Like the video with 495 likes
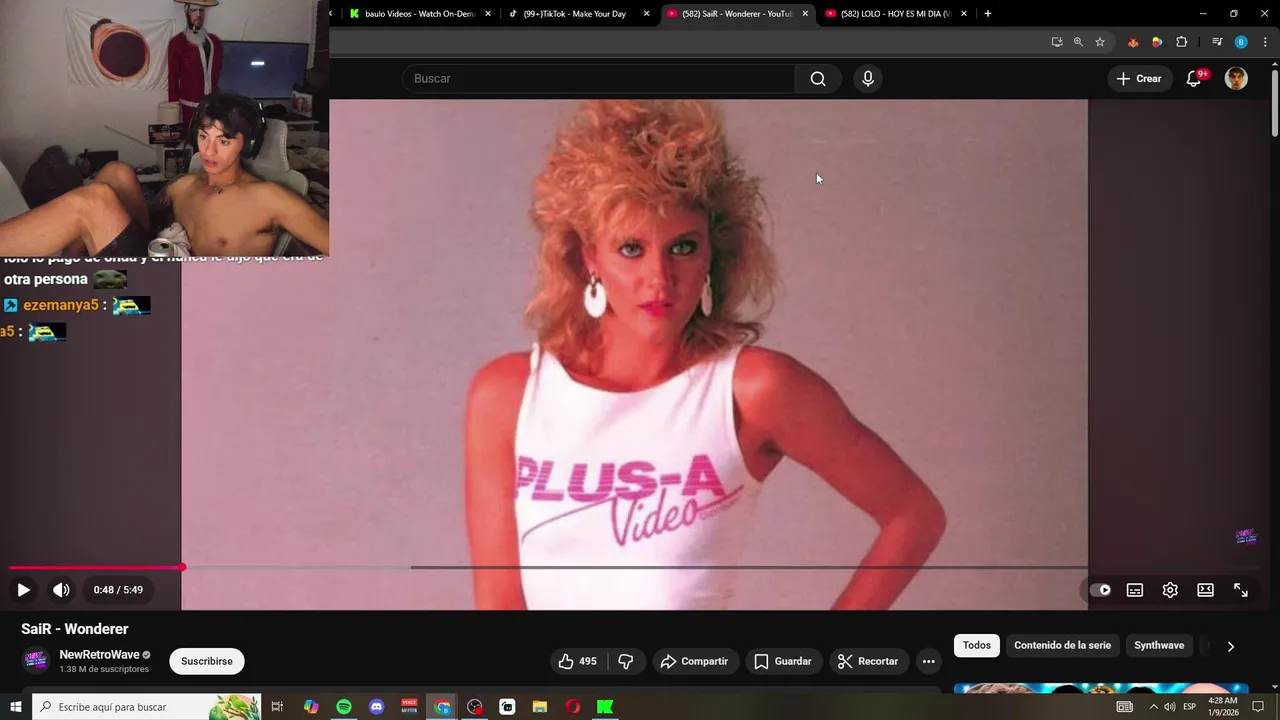The height and width of the screenshot is (720, 1280). [x=578, y=661]
